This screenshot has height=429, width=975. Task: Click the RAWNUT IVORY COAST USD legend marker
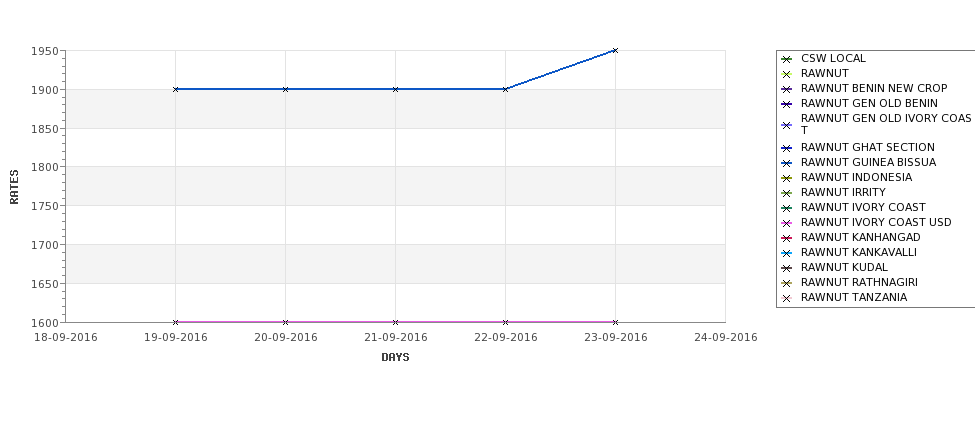click(786, 223)
